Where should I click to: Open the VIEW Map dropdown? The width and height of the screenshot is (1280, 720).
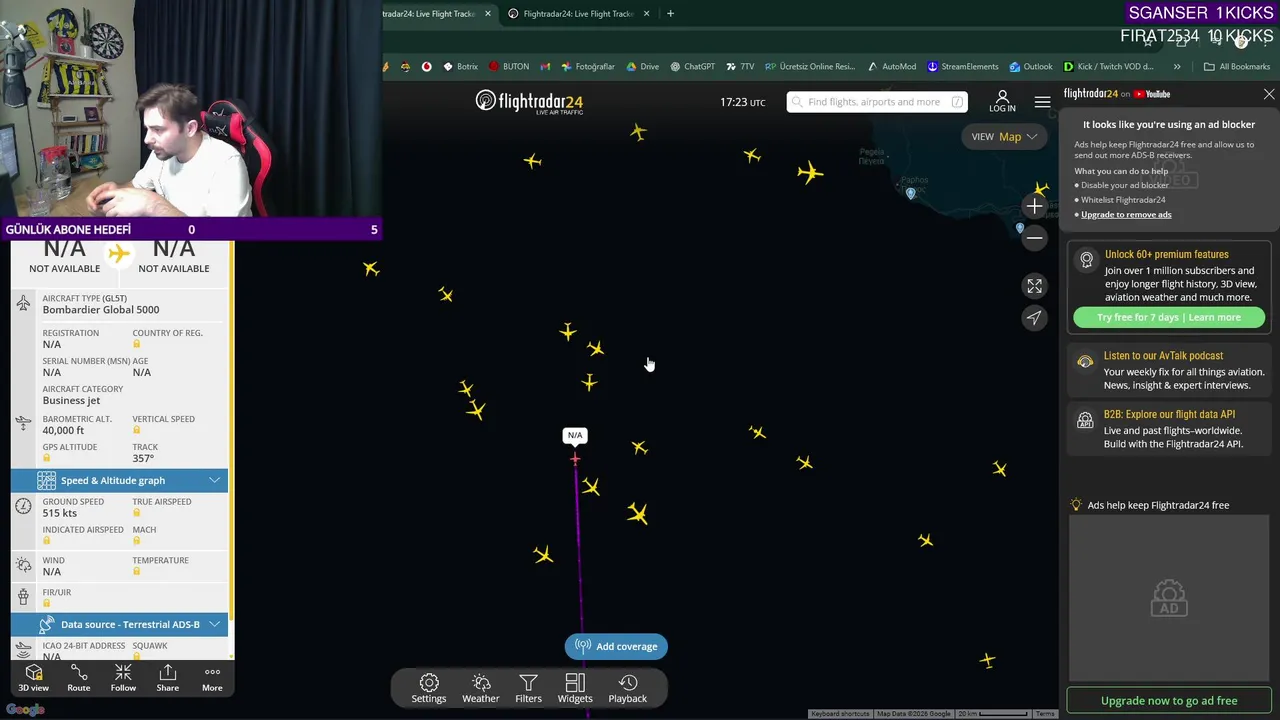click(1004, 137)
